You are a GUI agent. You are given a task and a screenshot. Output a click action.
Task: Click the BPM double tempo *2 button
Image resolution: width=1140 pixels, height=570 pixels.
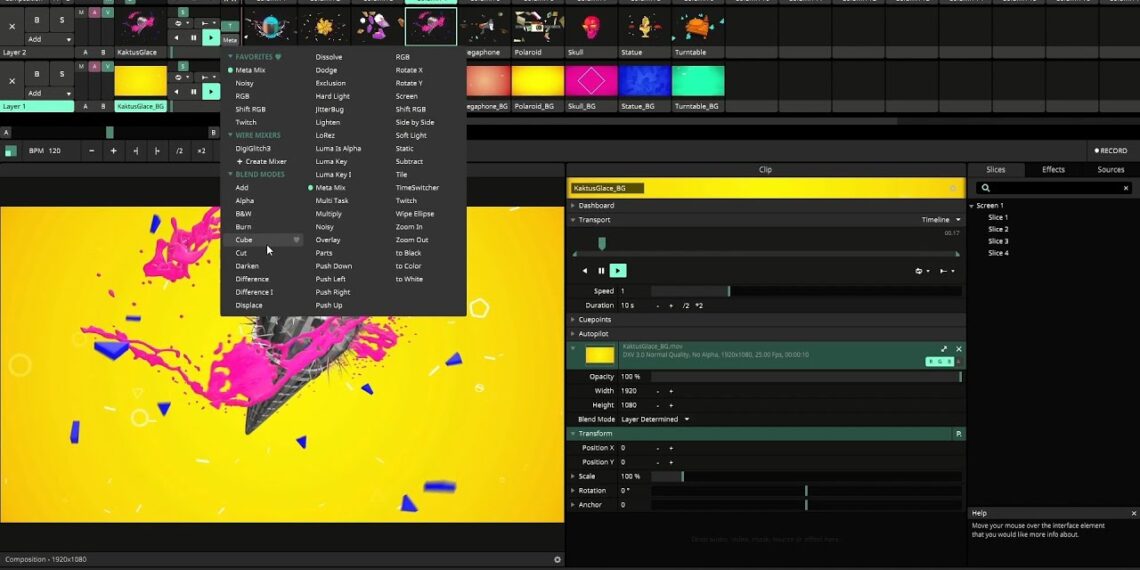click(201, 151)
